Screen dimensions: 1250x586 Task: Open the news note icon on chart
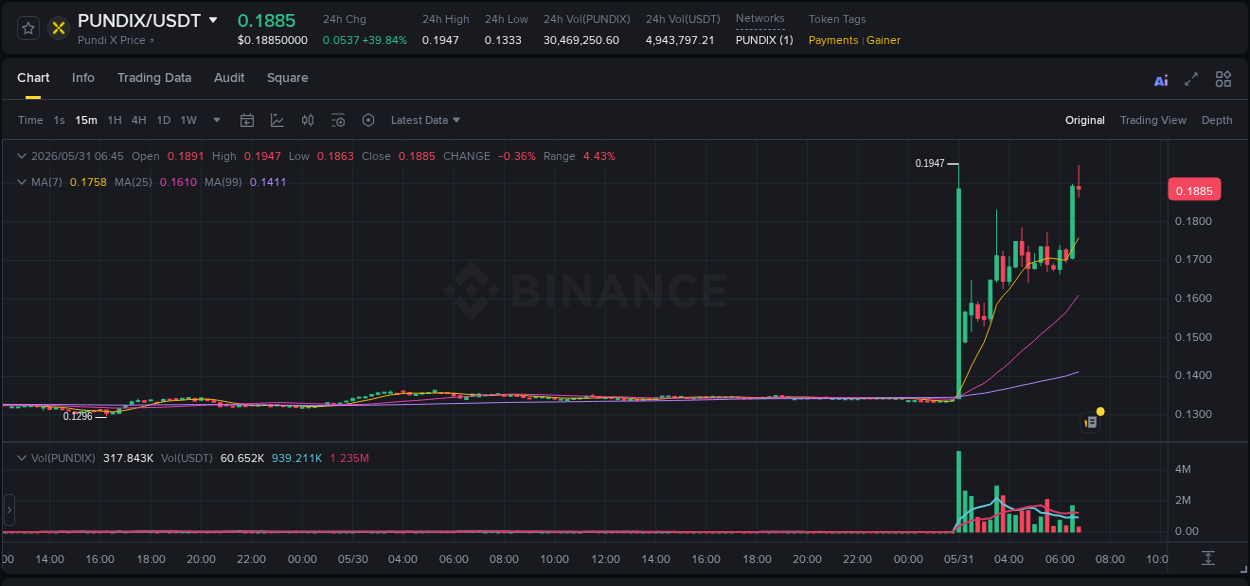click(x=1091, y=423)
